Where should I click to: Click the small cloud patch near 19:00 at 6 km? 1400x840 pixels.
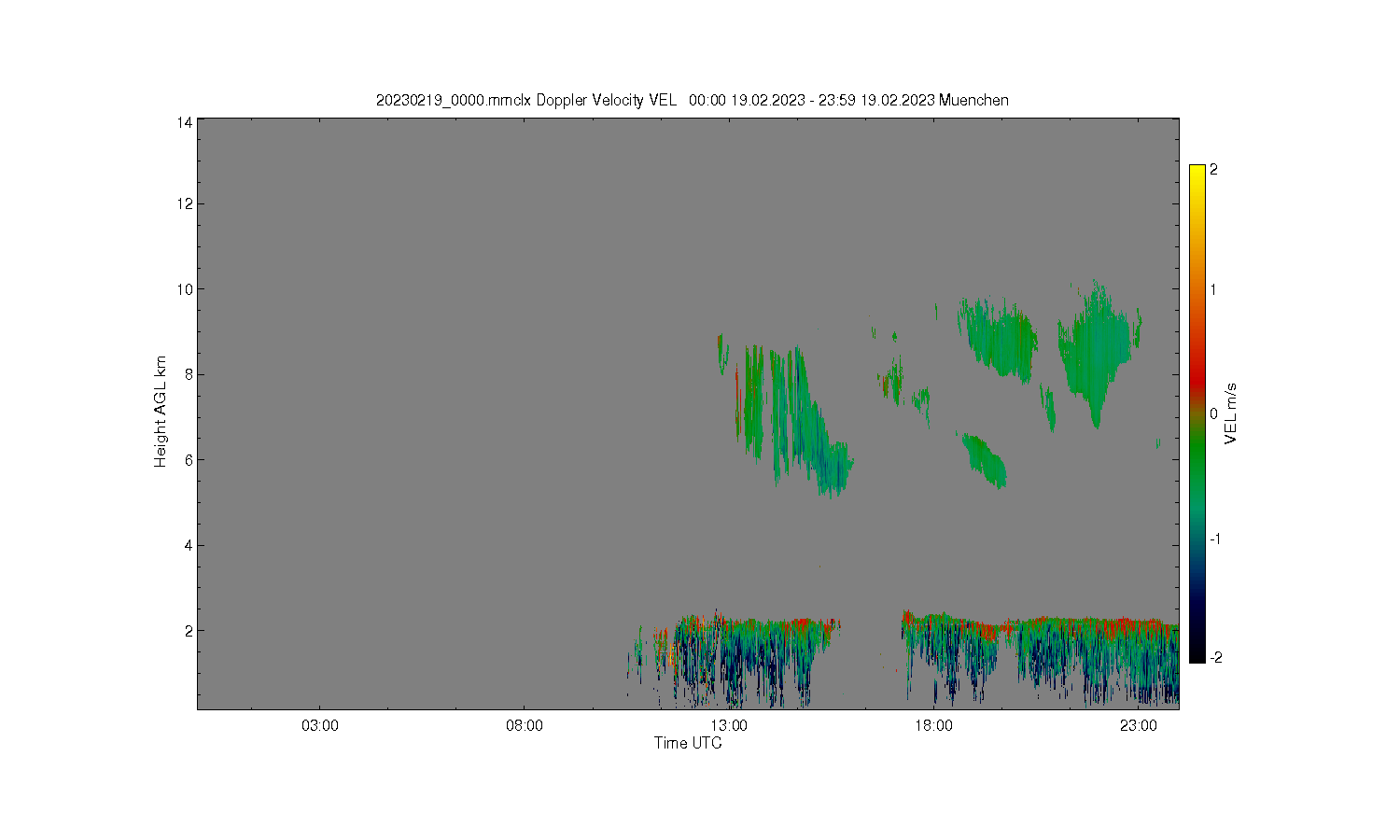coord(985,460)
